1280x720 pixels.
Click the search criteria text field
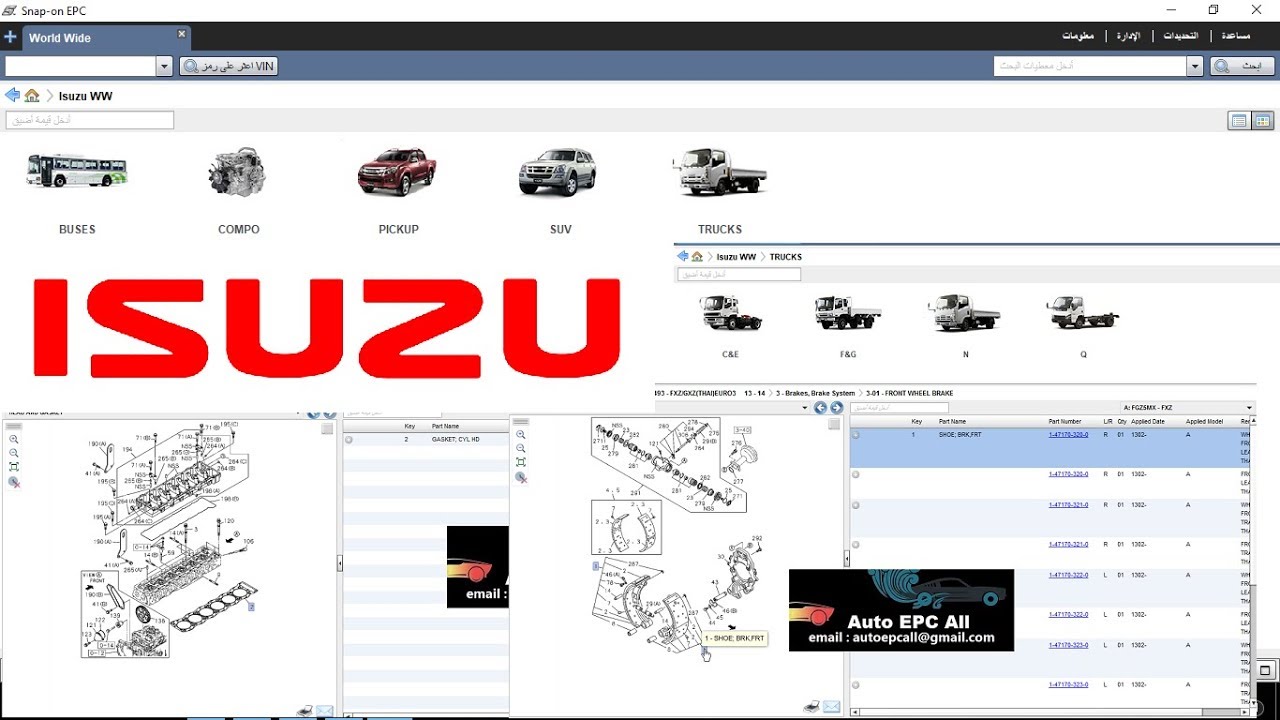(x=1090, y=66)
